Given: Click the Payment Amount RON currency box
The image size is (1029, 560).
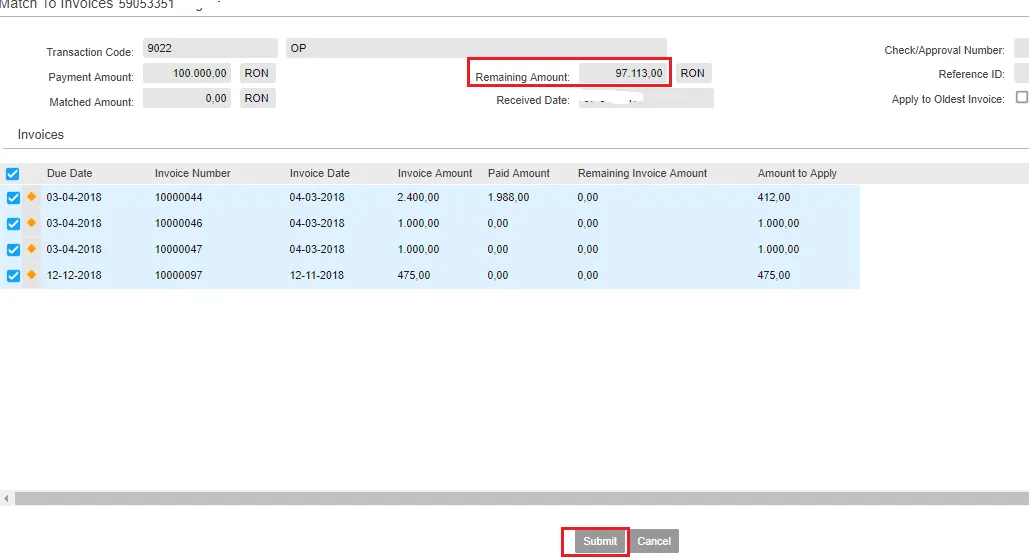Looking at the screenshot, I should coord(257,73).
